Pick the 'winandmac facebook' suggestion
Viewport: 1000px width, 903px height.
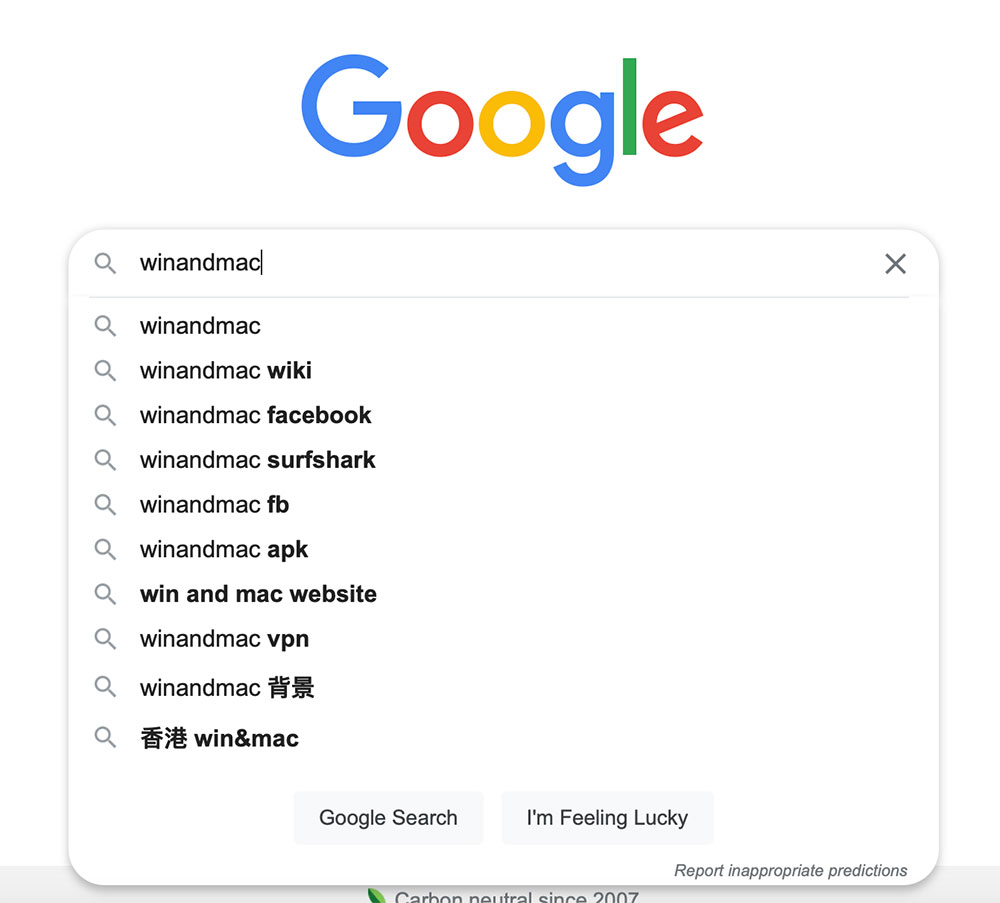[x=255, y=415]
